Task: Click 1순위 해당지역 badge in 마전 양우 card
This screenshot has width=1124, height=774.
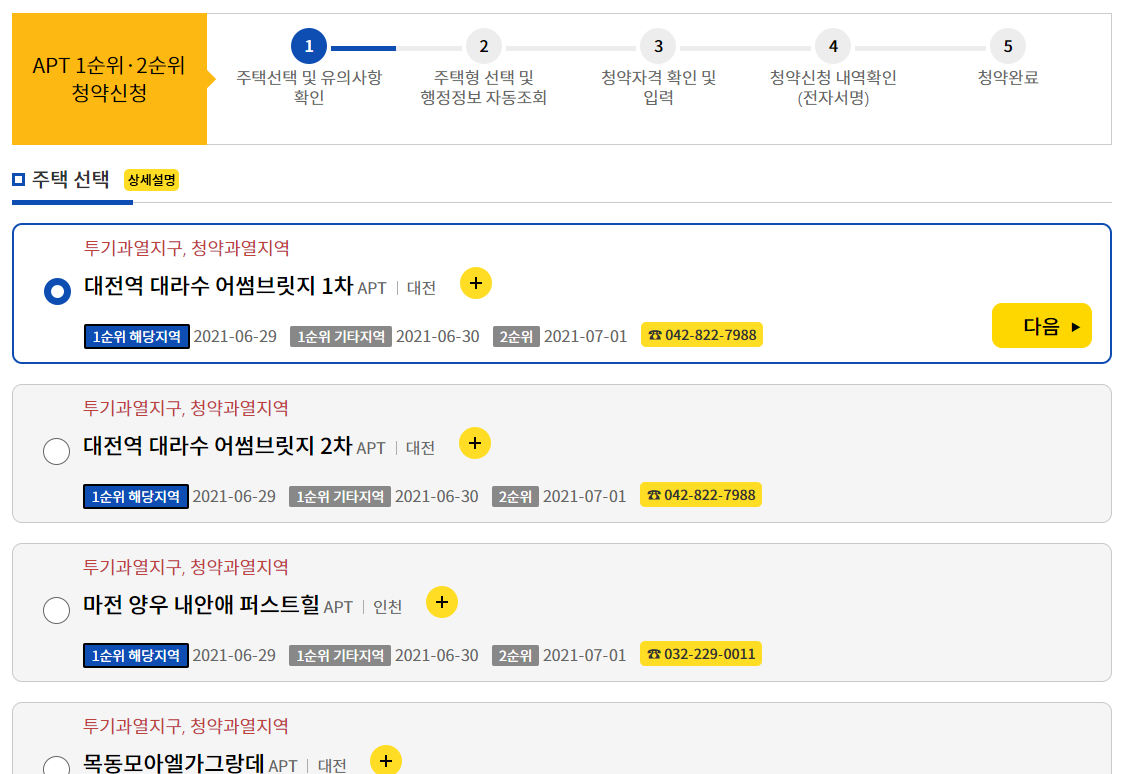Action: point(136,655)
